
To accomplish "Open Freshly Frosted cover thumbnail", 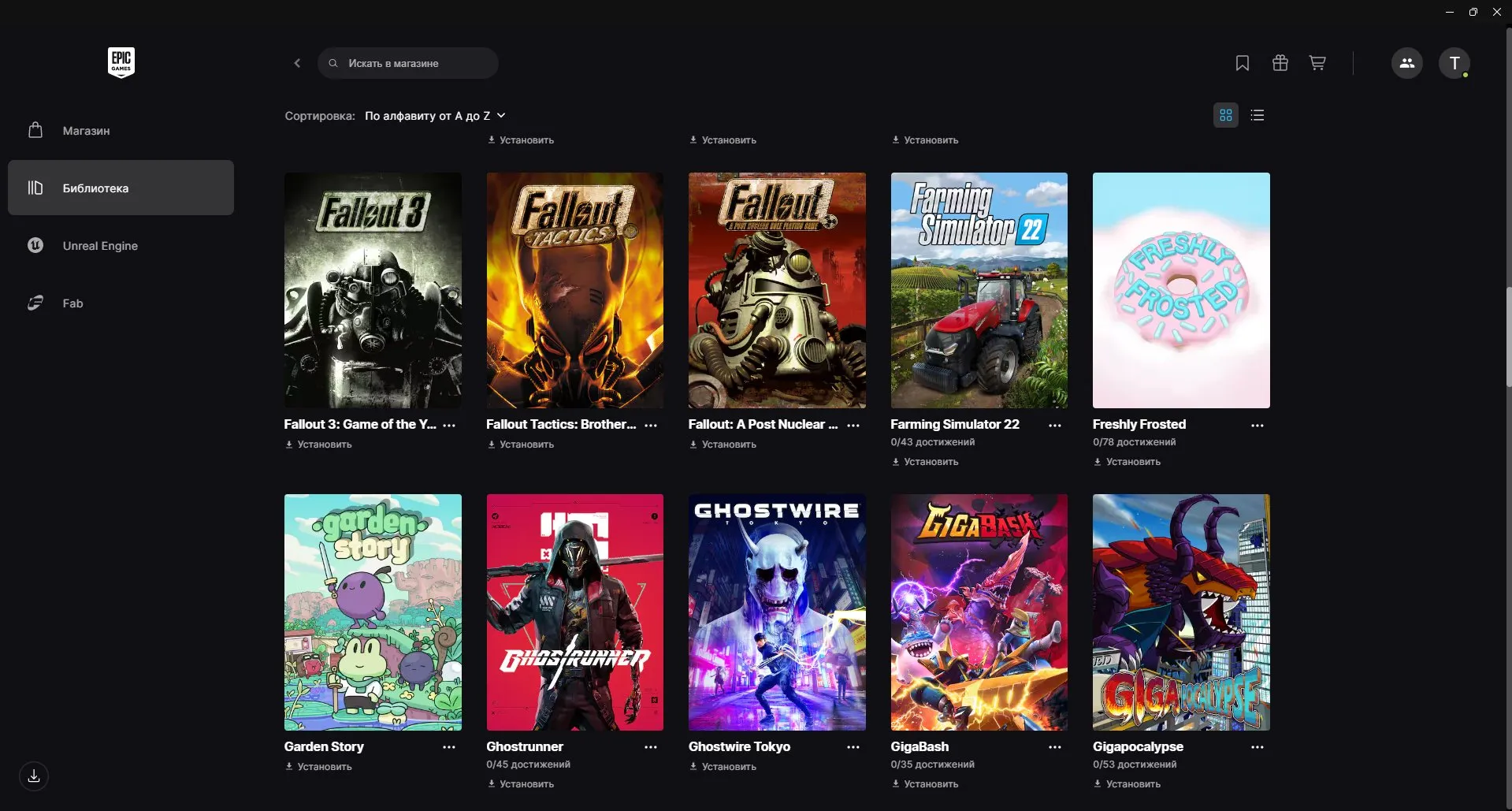I will pos(1181,290).
